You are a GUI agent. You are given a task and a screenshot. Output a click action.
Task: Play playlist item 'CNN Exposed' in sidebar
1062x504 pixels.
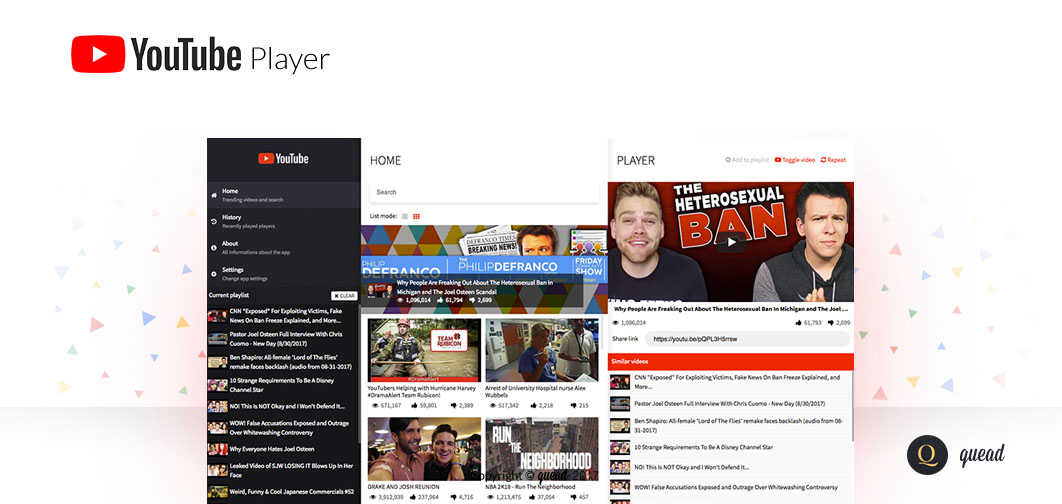[x=282, y=316]
